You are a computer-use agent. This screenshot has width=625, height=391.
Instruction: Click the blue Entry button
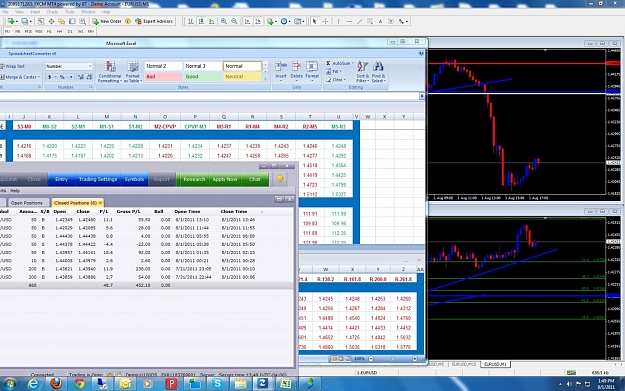[x=61, y=179]
